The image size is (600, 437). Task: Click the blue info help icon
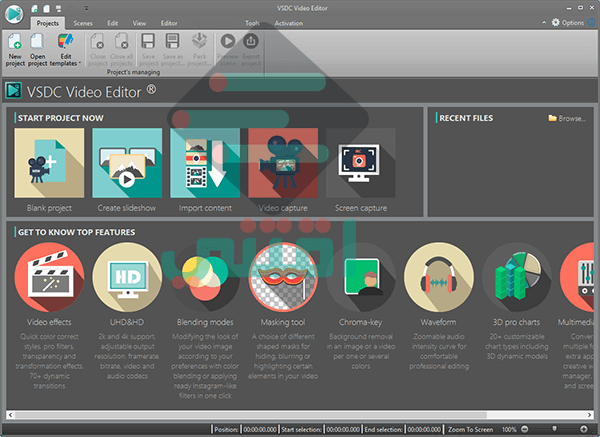(592, 23)
